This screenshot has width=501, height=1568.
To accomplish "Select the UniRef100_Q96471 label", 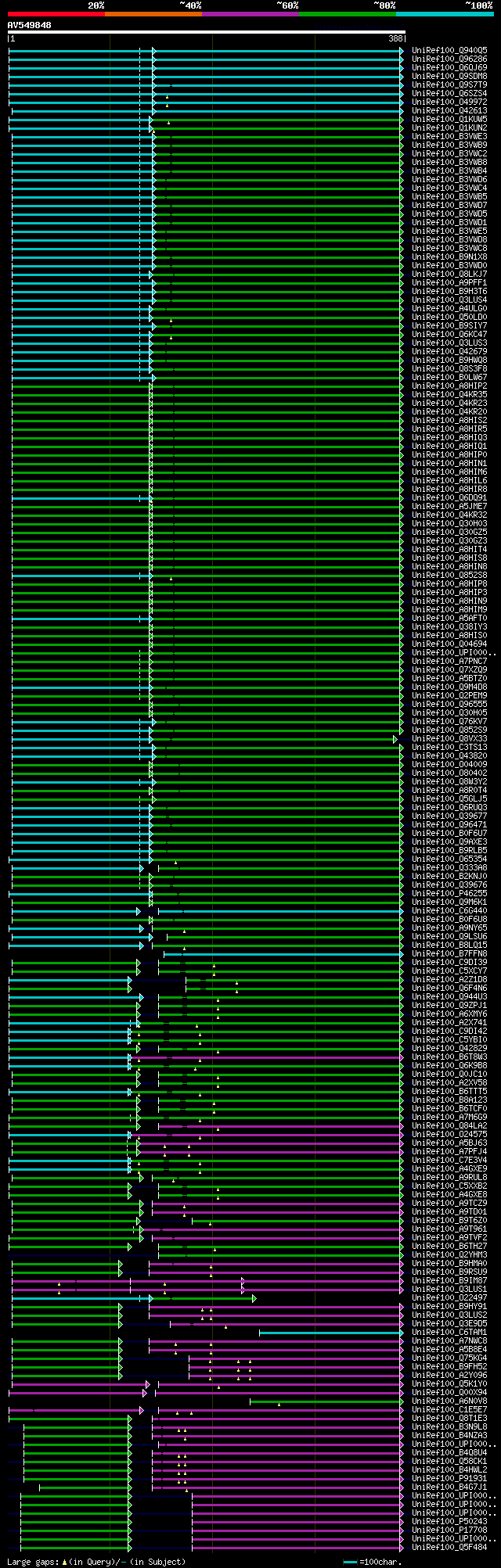I will 449,824.
